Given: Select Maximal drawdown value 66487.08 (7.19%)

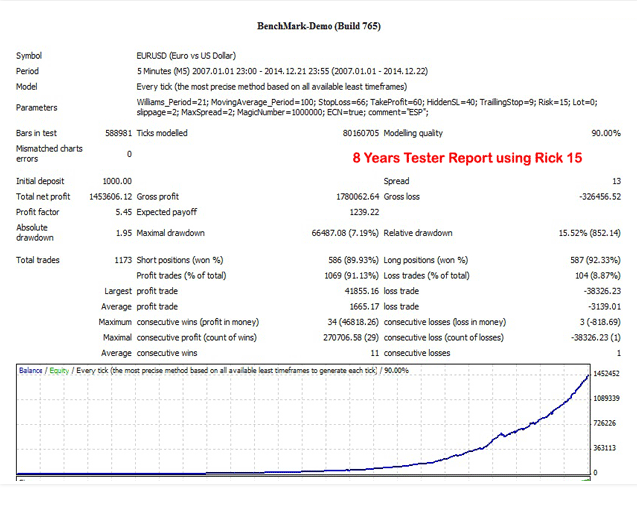Looking at the screenshot, I should click(x=345, y=233).
